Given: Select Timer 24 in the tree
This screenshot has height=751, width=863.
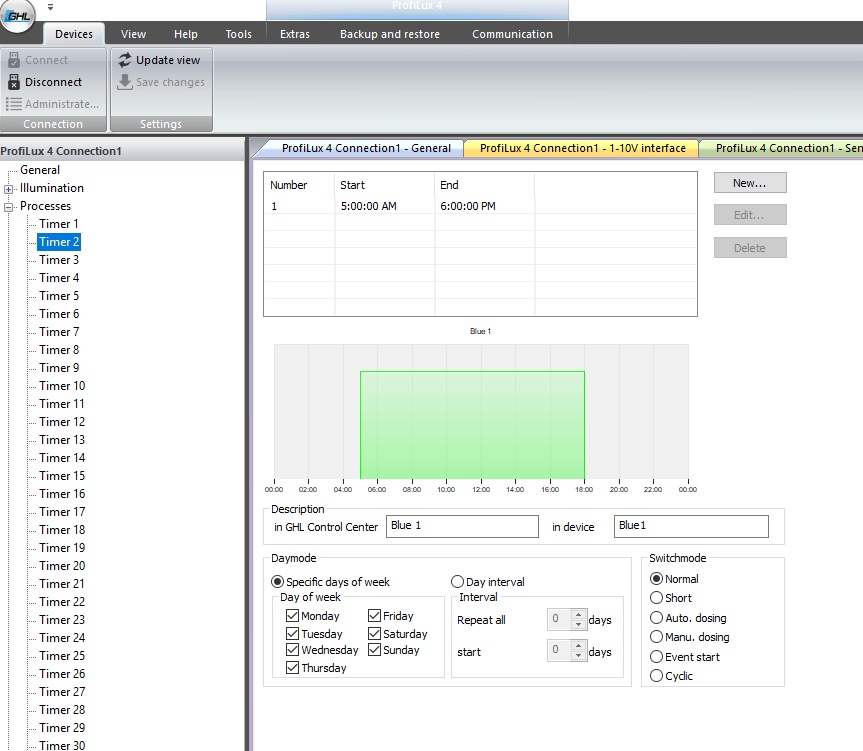Looking at the screenshot, I should [x=62, y=638].
